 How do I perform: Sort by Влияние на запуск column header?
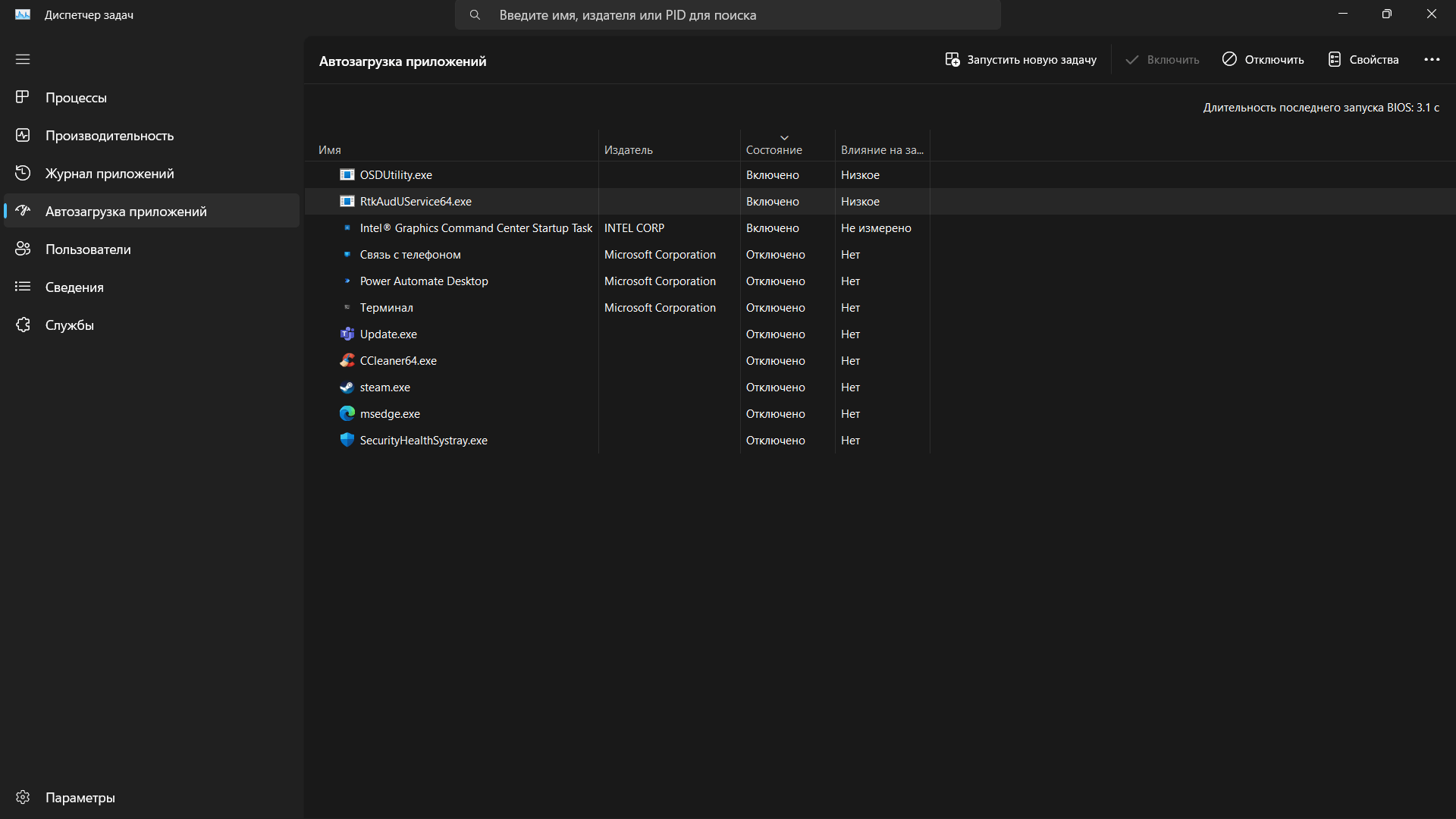pyautogui.click(x=882, y=146)
